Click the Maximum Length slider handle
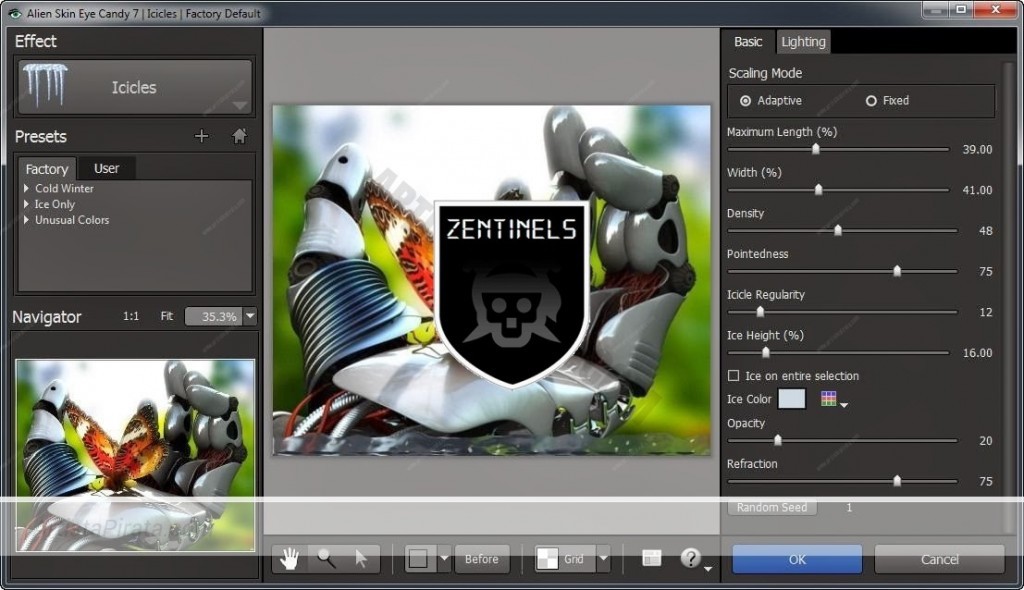The image size is (1024, 590). click(816, 149)
